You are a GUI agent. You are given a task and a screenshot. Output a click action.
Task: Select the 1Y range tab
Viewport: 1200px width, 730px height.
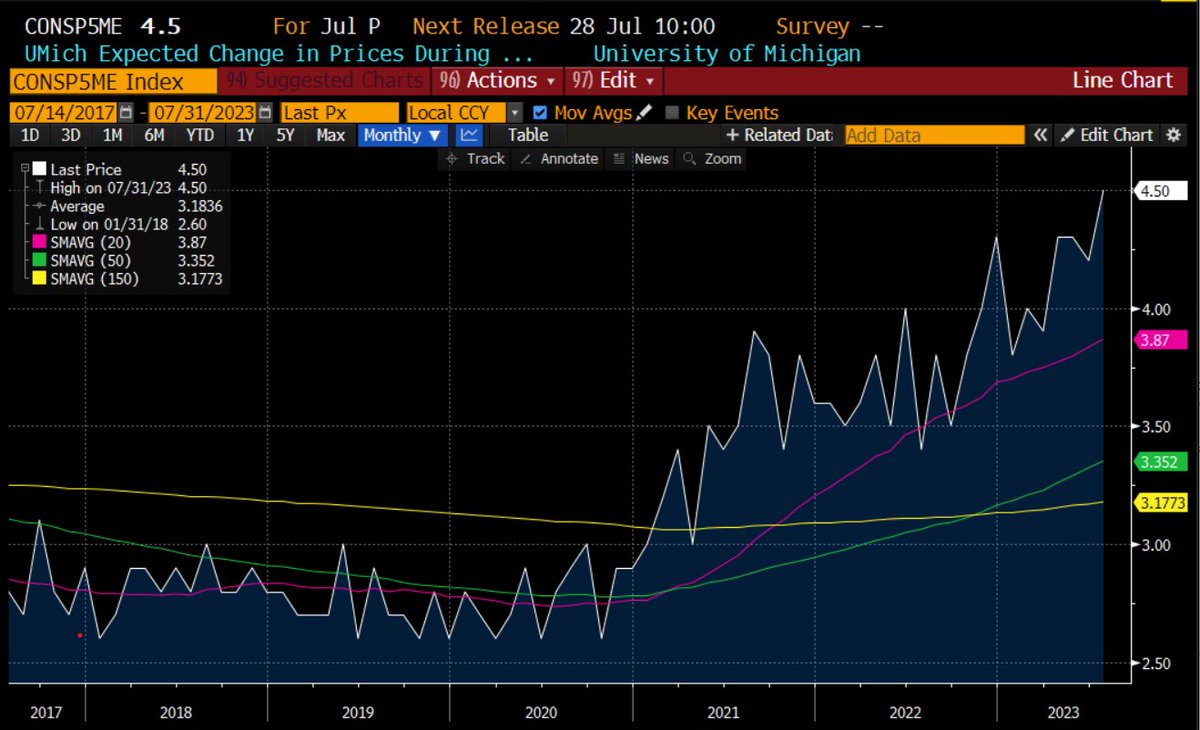pyautogui.click(x=244, y=135)
